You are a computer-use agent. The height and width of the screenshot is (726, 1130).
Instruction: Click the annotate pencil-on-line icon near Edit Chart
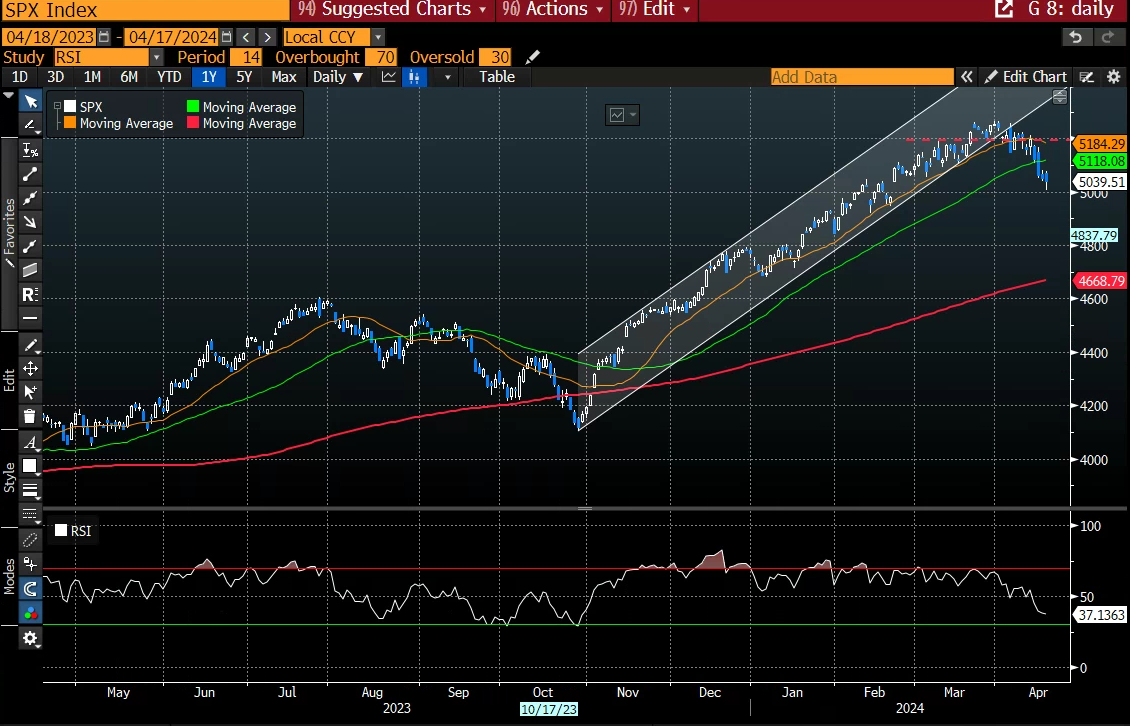1087,76
